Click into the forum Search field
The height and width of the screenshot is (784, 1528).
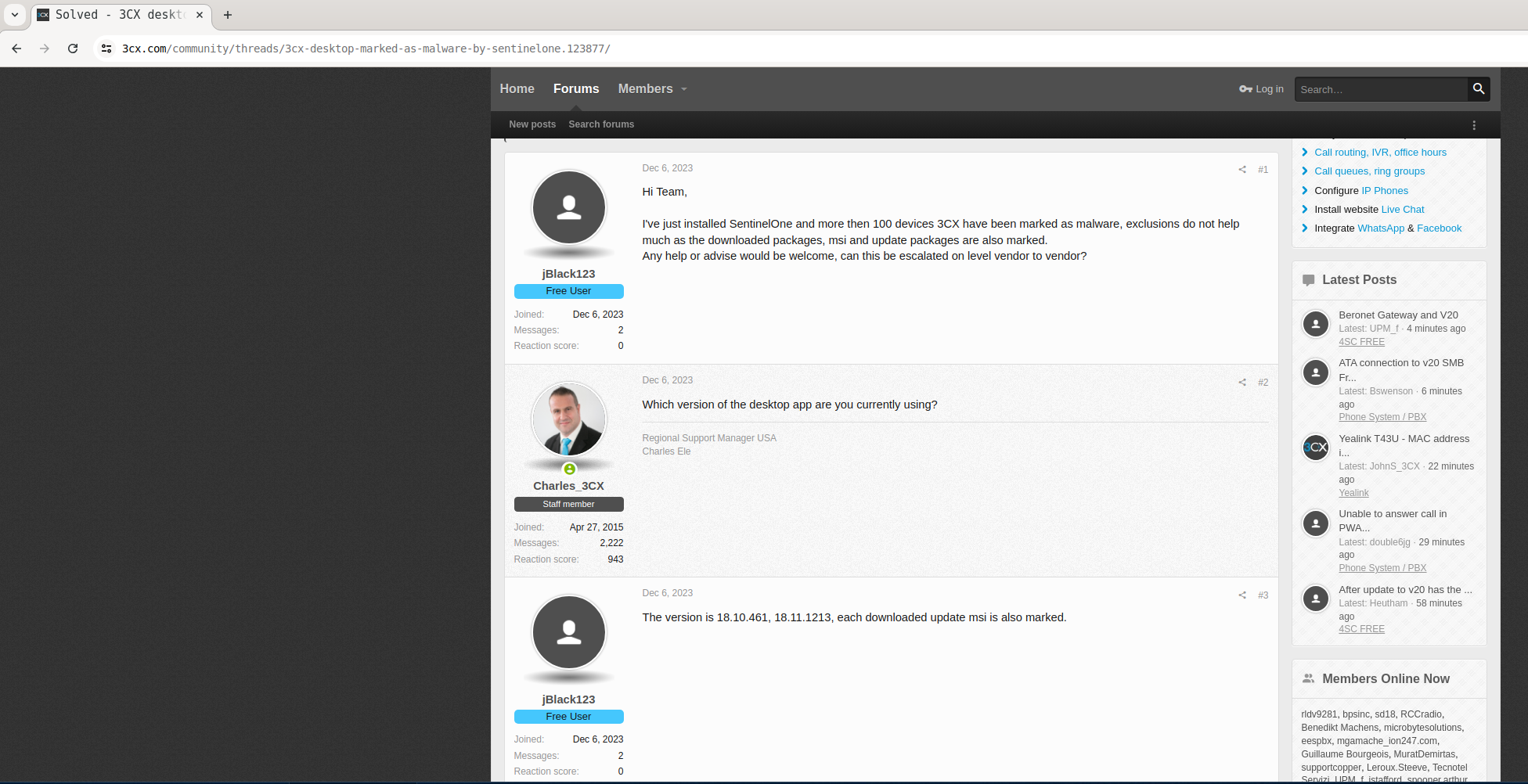[x=1380, y=90]
